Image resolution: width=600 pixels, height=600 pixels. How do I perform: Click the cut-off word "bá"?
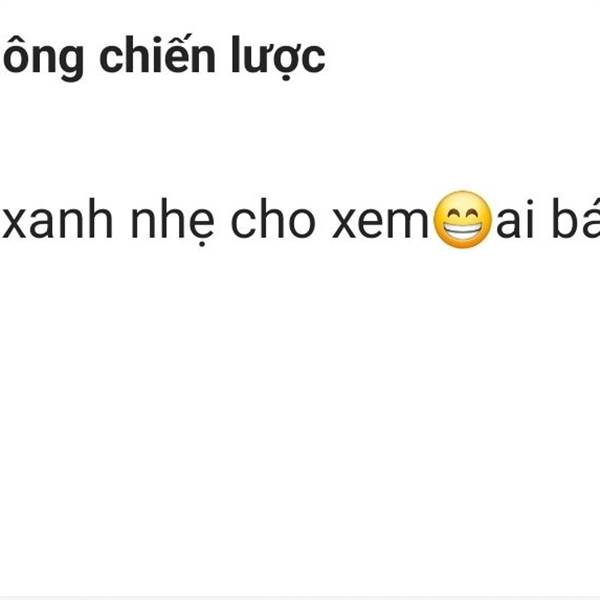pos(576,218)
